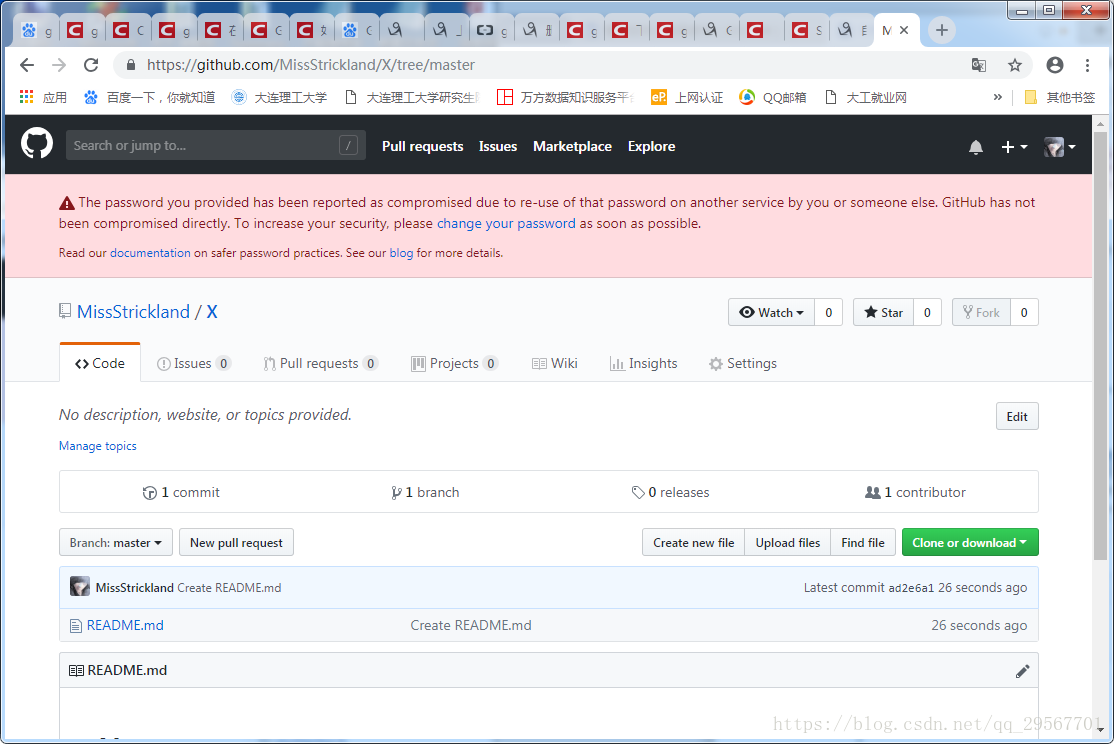Open the new tab plus button
1114x744 pixels.
[941, 31]
